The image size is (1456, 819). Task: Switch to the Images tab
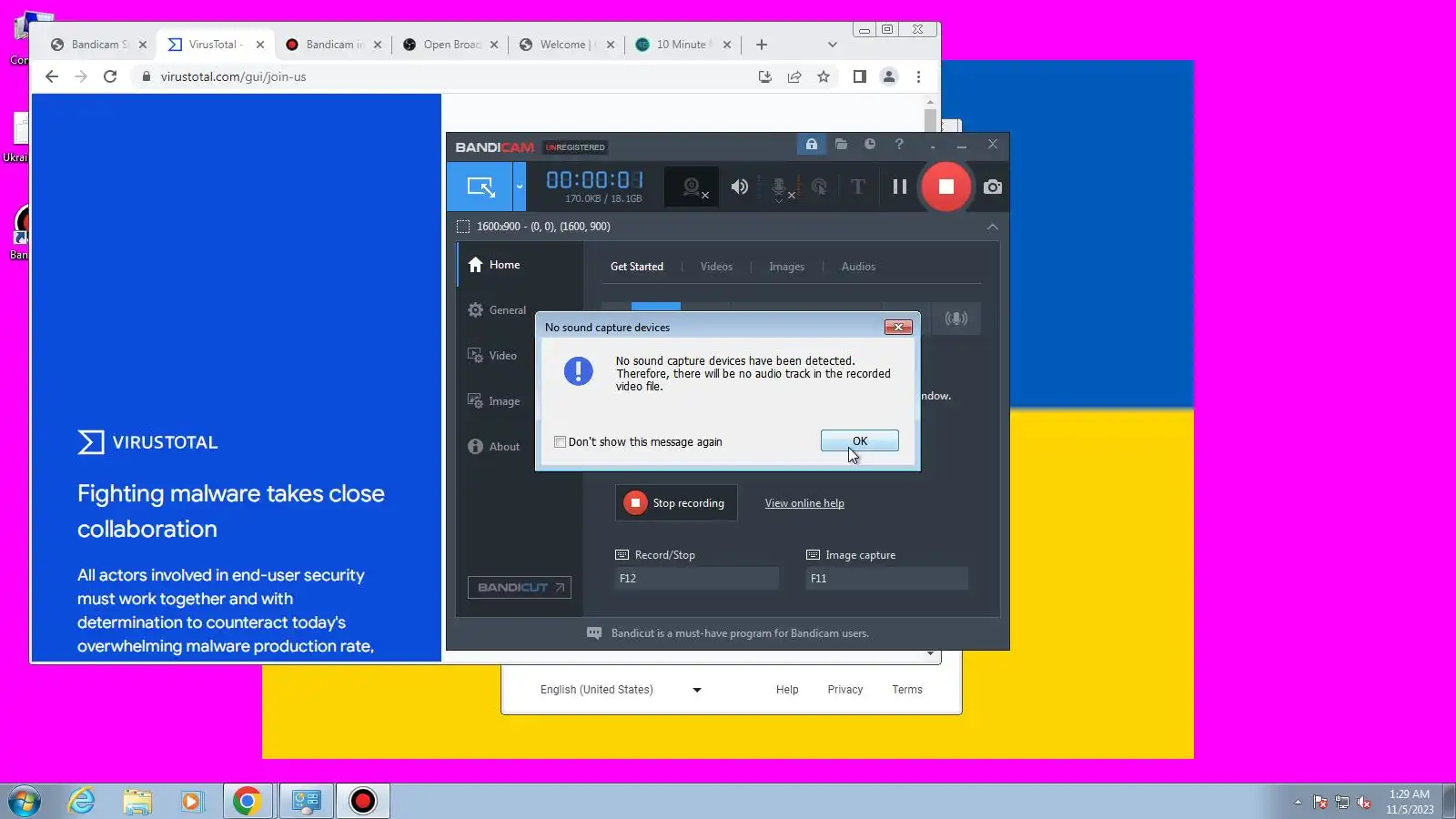coord(786,267)
